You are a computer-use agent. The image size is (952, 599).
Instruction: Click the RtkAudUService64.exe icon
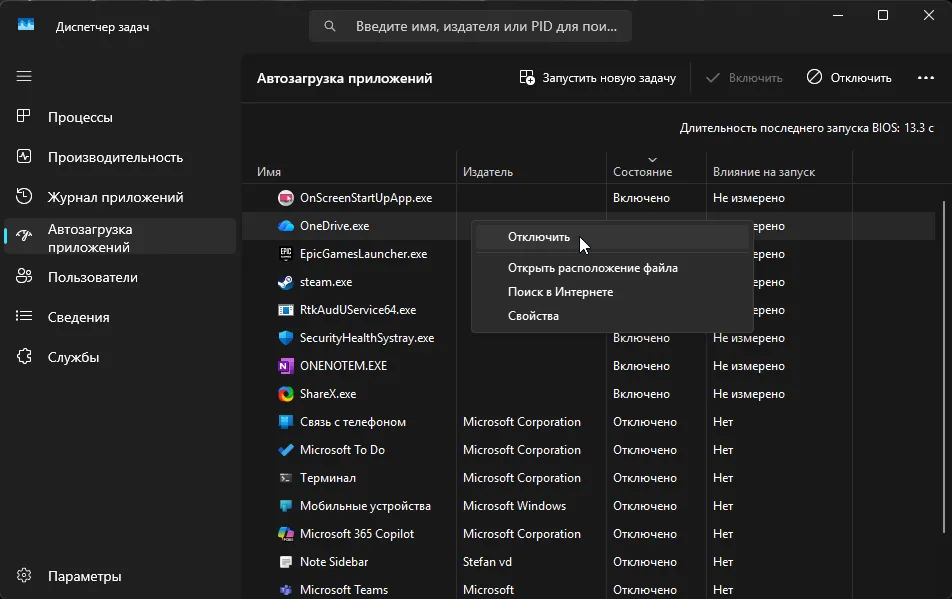pos(285,310)
